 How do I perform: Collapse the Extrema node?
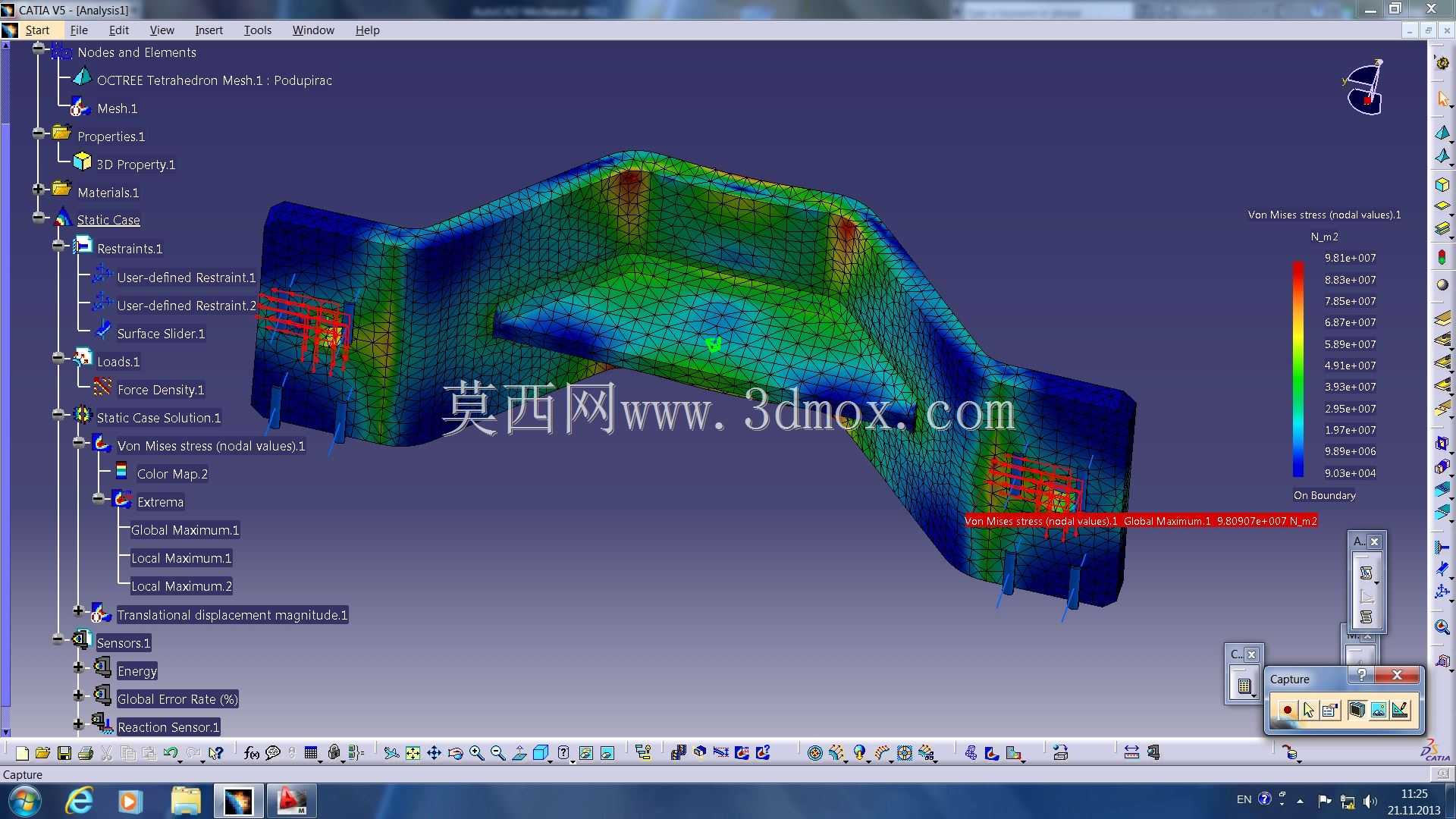click(x=99, y=498)
